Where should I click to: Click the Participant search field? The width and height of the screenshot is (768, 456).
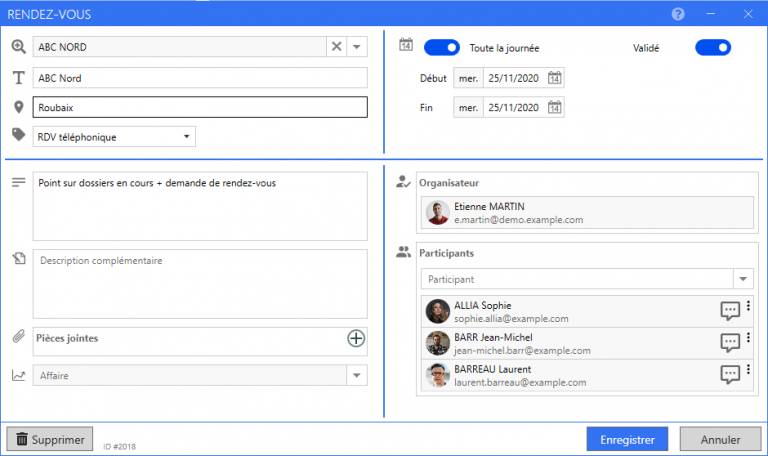tap(577, 279)
